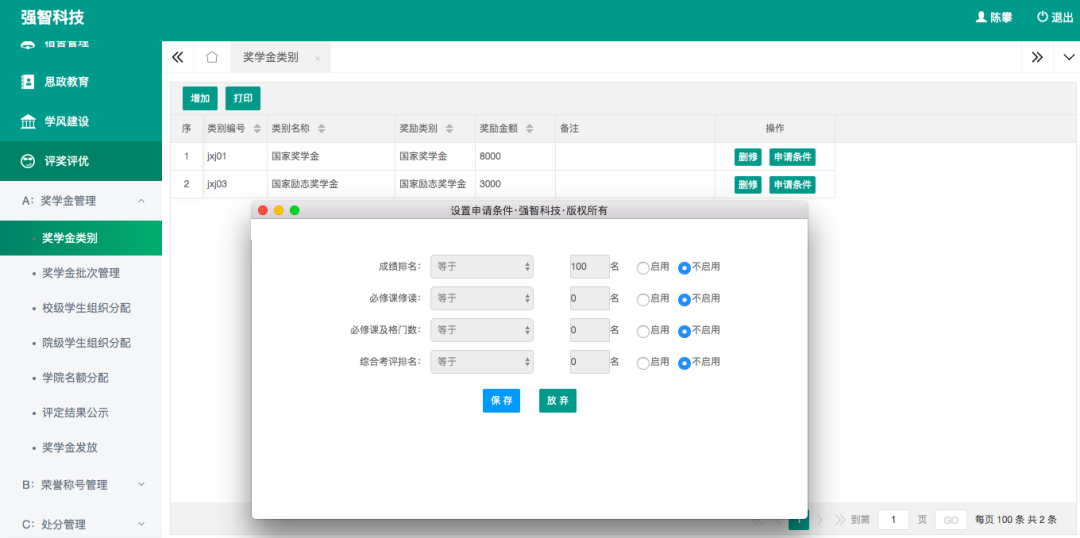Click the 保存 button
This screenshot has width=1080, height=538.
point(501,400)
